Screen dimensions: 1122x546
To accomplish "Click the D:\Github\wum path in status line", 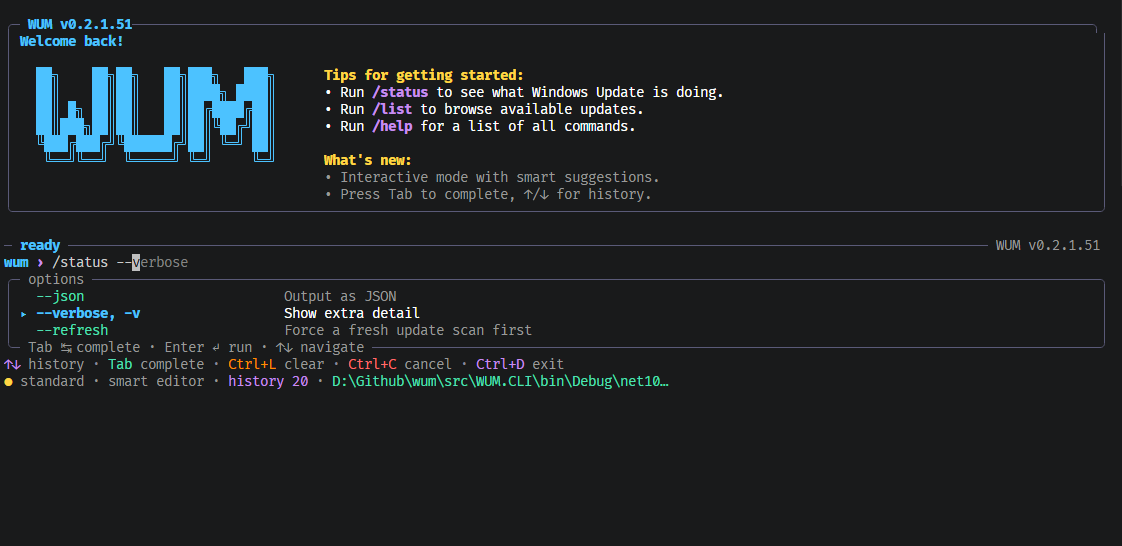I will coord(500,382).
